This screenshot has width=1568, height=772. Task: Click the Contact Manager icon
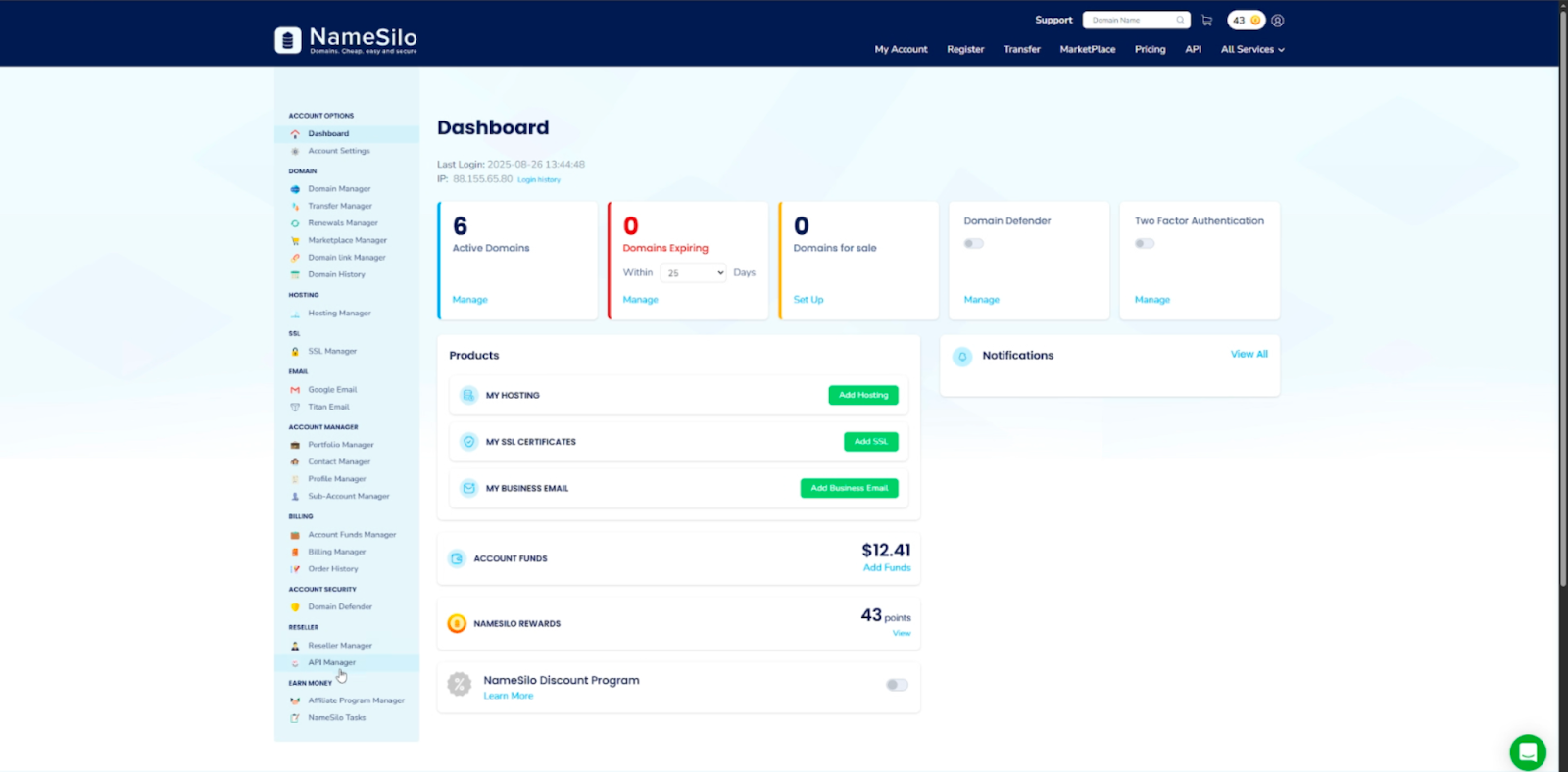click(x=295, y=461)
